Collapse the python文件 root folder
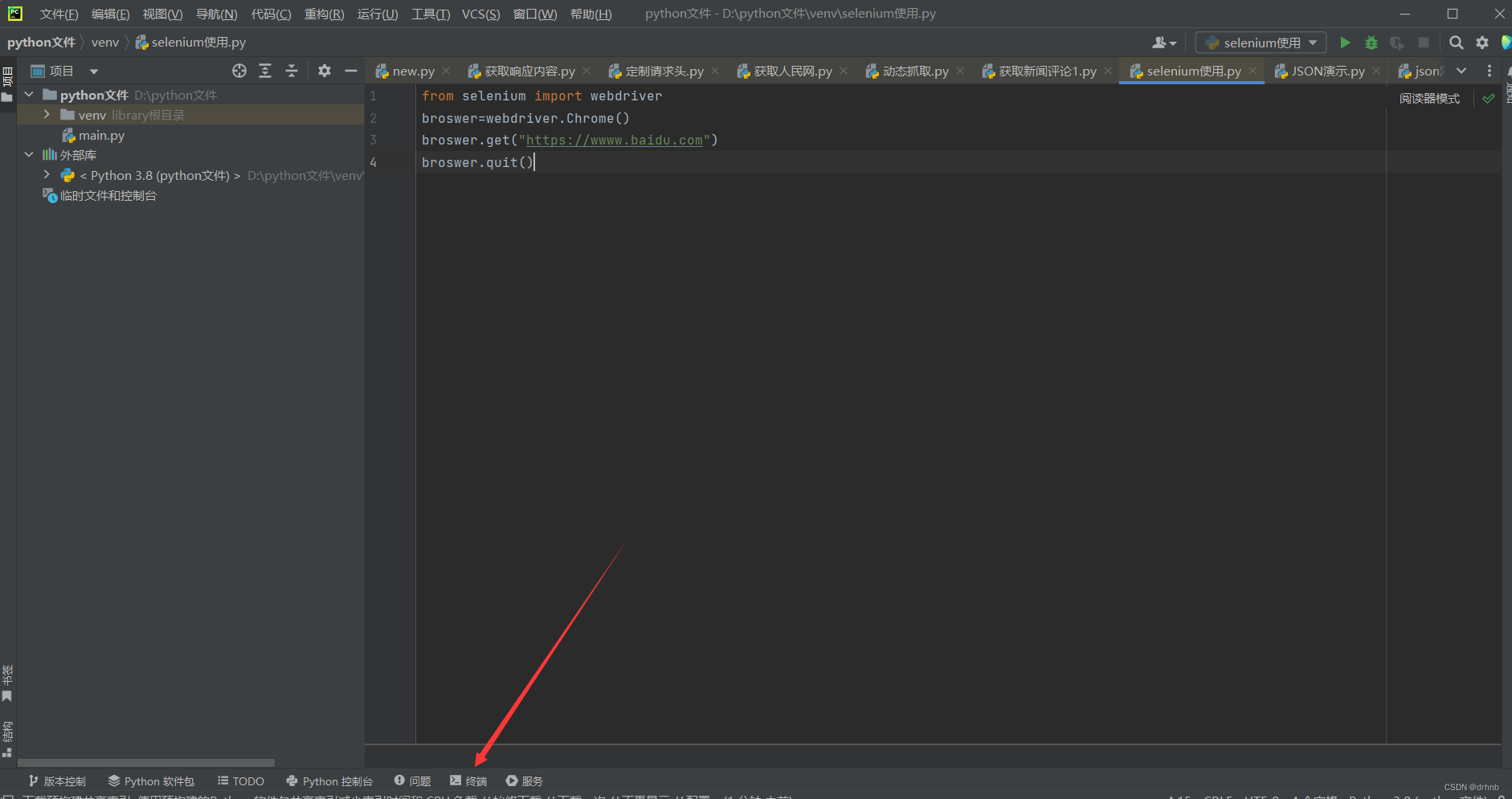This screenshot has width=1512, height=799. point(29,95)
